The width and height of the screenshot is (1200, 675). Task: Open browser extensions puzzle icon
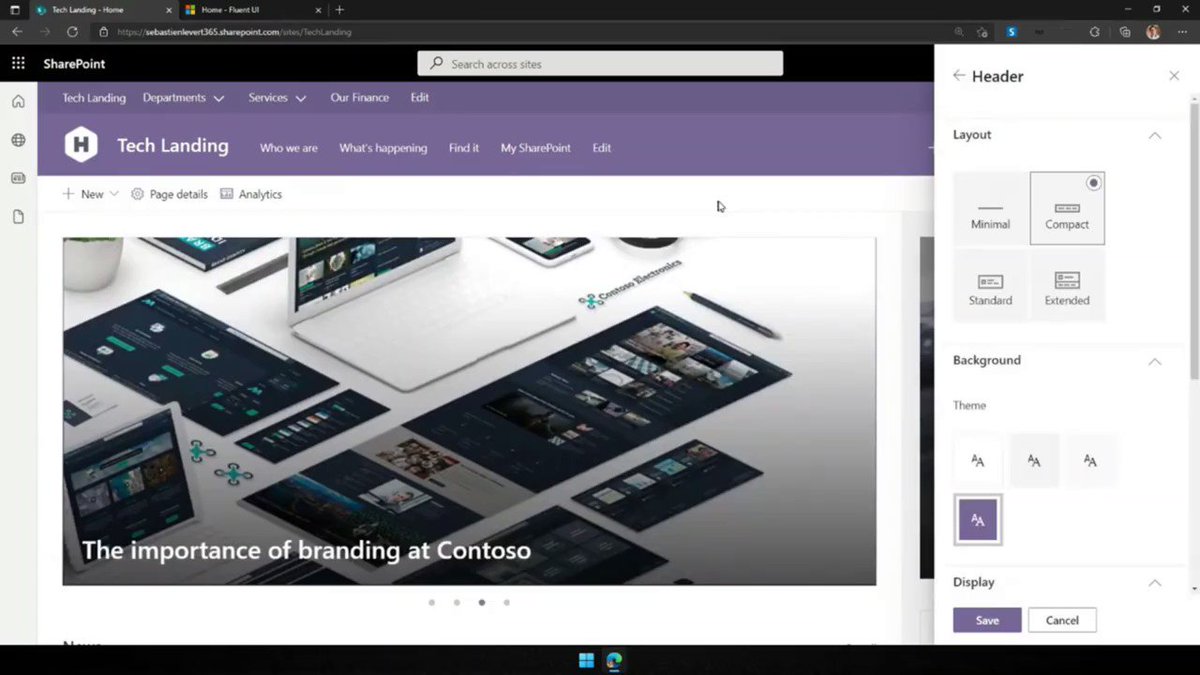(1095, 32)
